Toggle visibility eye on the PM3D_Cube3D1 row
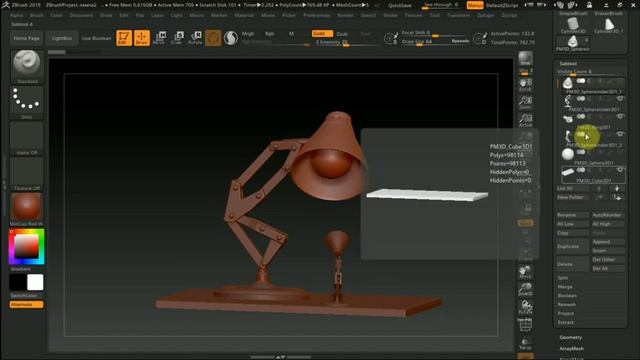This screenshot has height=360, width=640. click(x=620, y=170)
